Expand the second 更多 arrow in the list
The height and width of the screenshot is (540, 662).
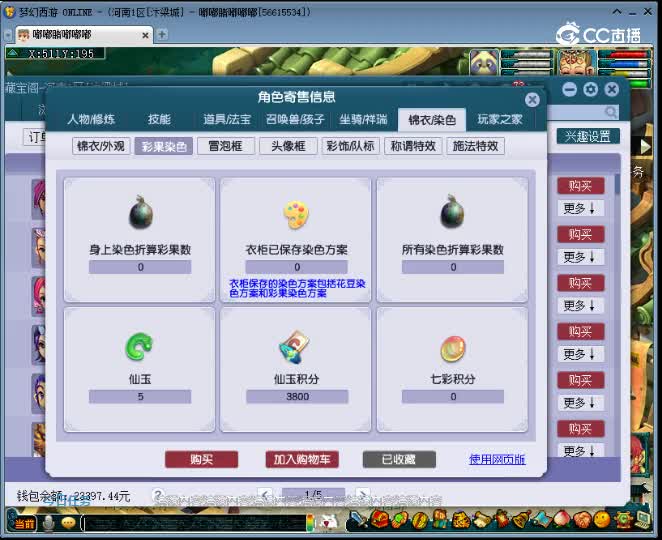point(579,257)
